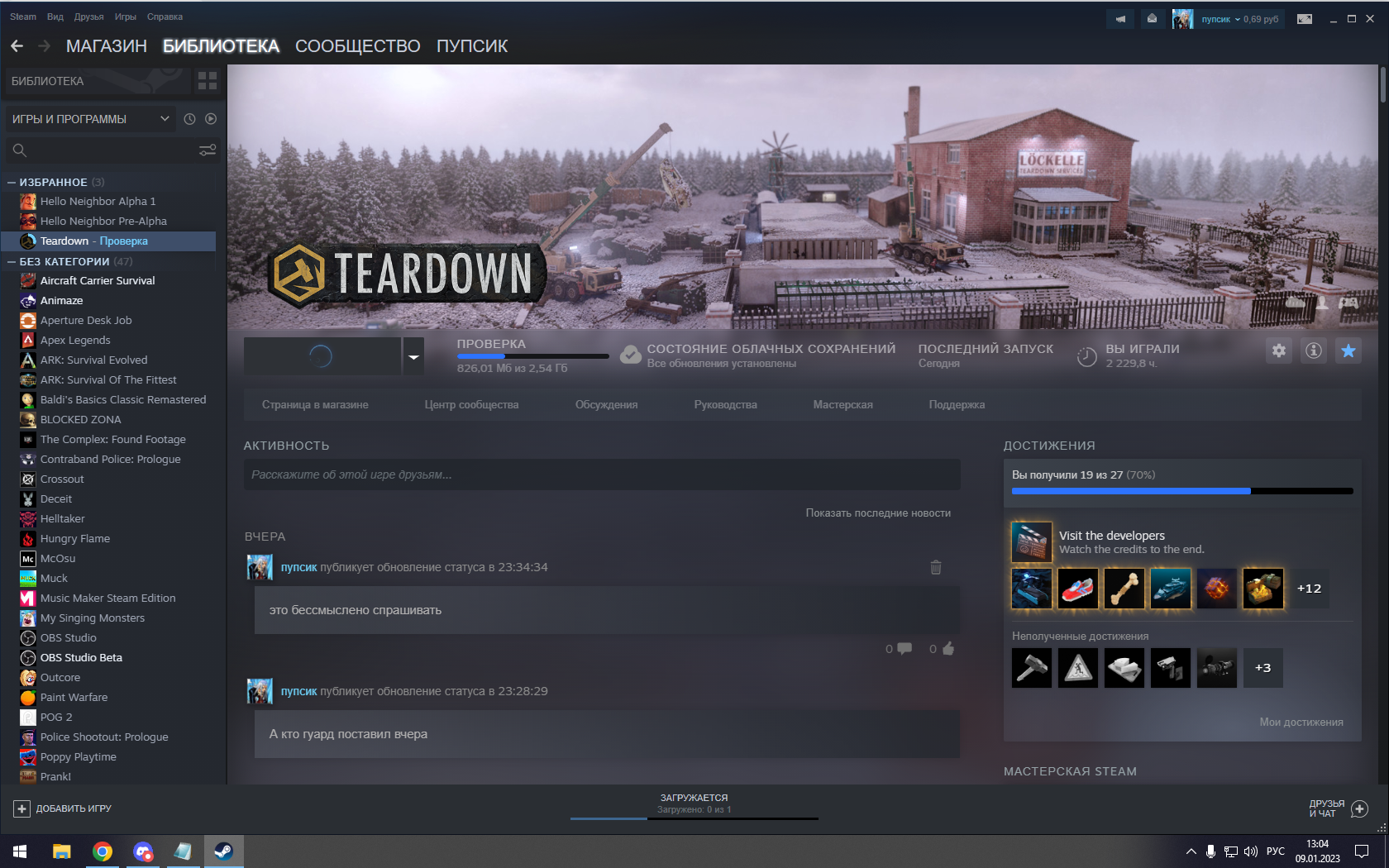Go to Магазин tab

[107, 46]
